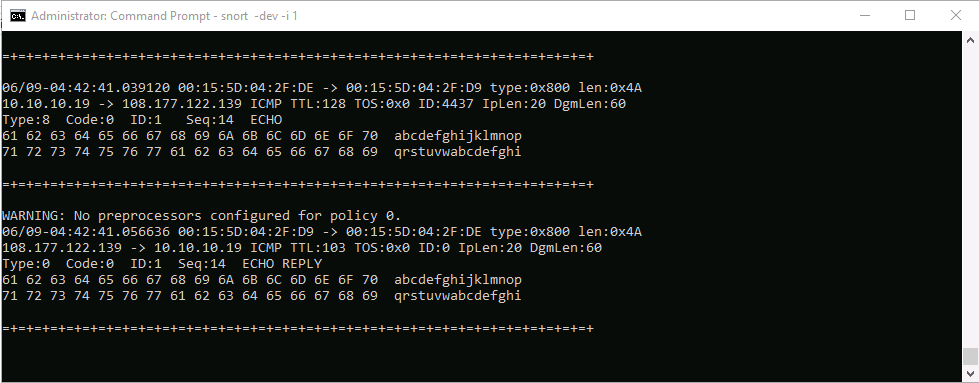The image size is (979, 383).
Task: Click the first 'abcdefghijklmnop' ASCII payload
Action: (x=458, y=136)
